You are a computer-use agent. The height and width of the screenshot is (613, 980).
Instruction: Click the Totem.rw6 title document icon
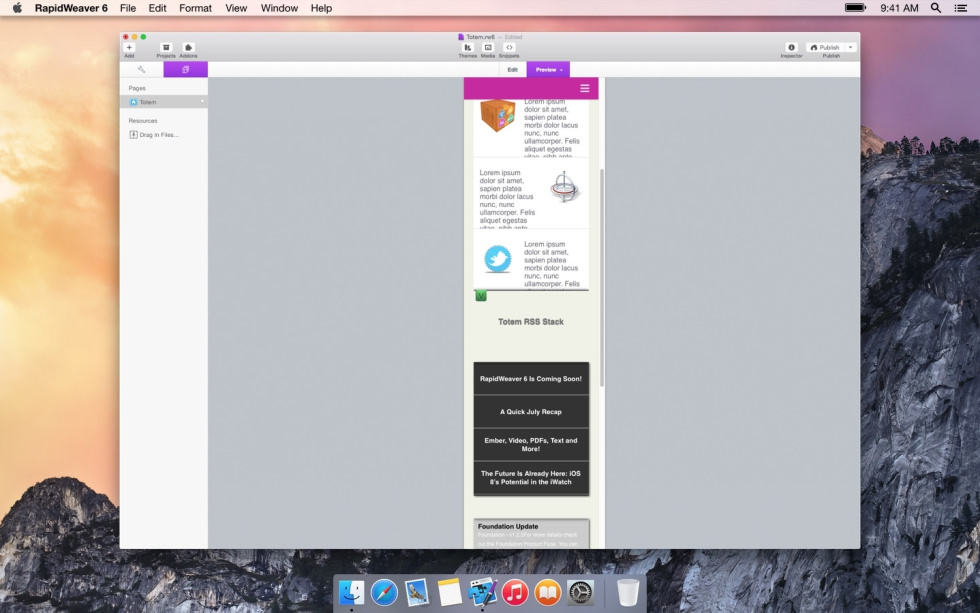[461, 37]
